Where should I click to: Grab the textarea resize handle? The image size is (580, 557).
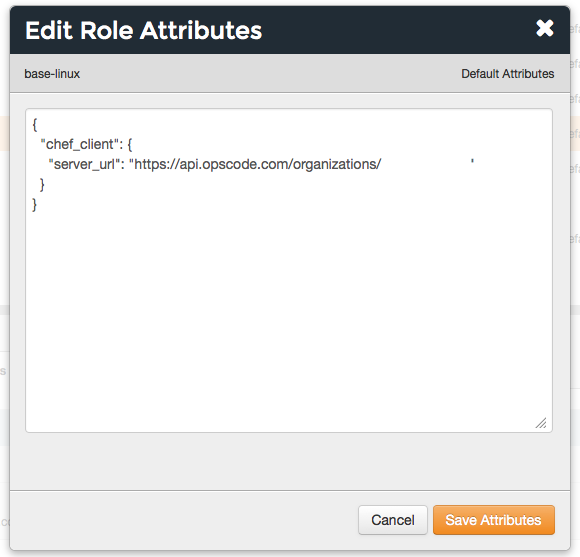[541, 423]
